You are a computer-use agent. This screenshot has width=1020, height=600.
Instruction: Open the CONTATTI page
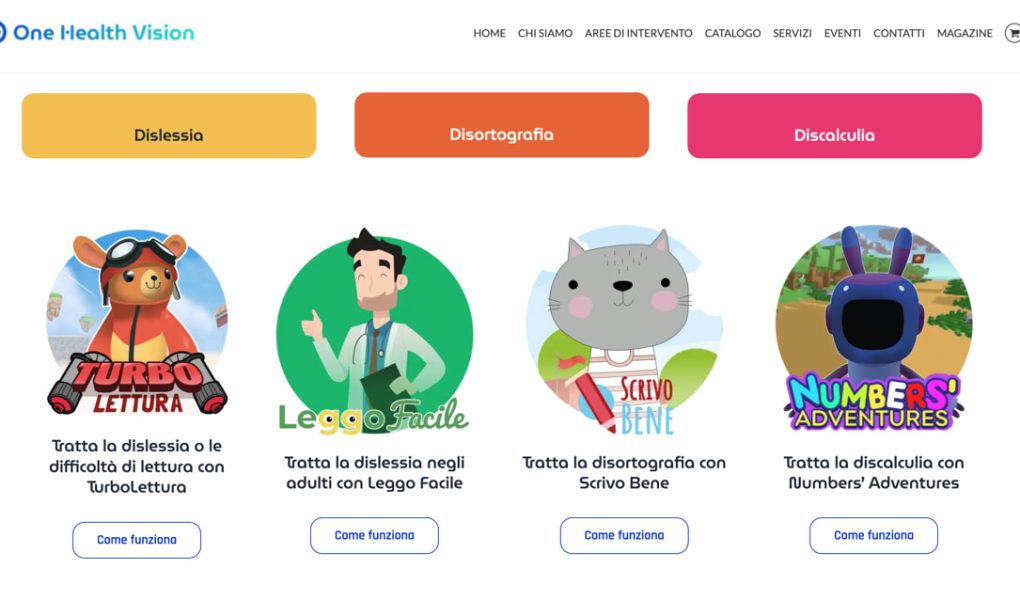pyautogui.click(x=898, y=33)
